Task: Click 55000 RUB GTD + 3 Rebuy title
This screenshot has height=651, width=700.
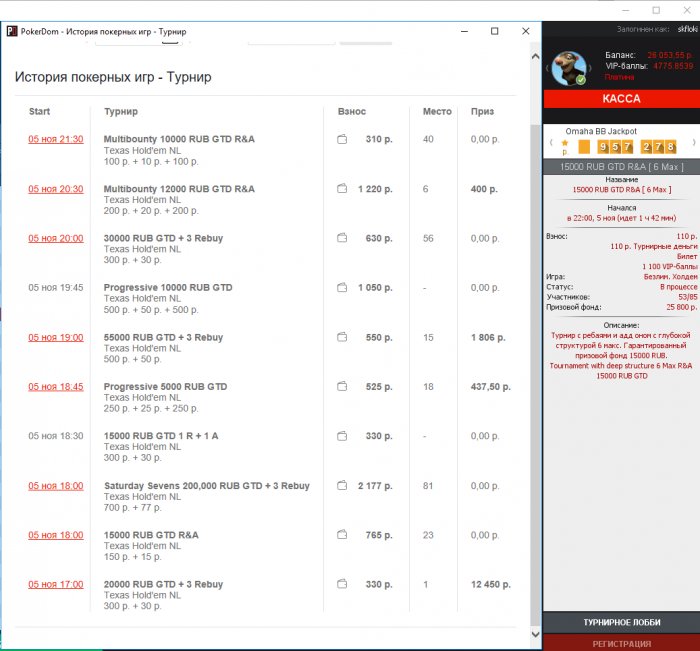Action: click(x=163, y=338)
